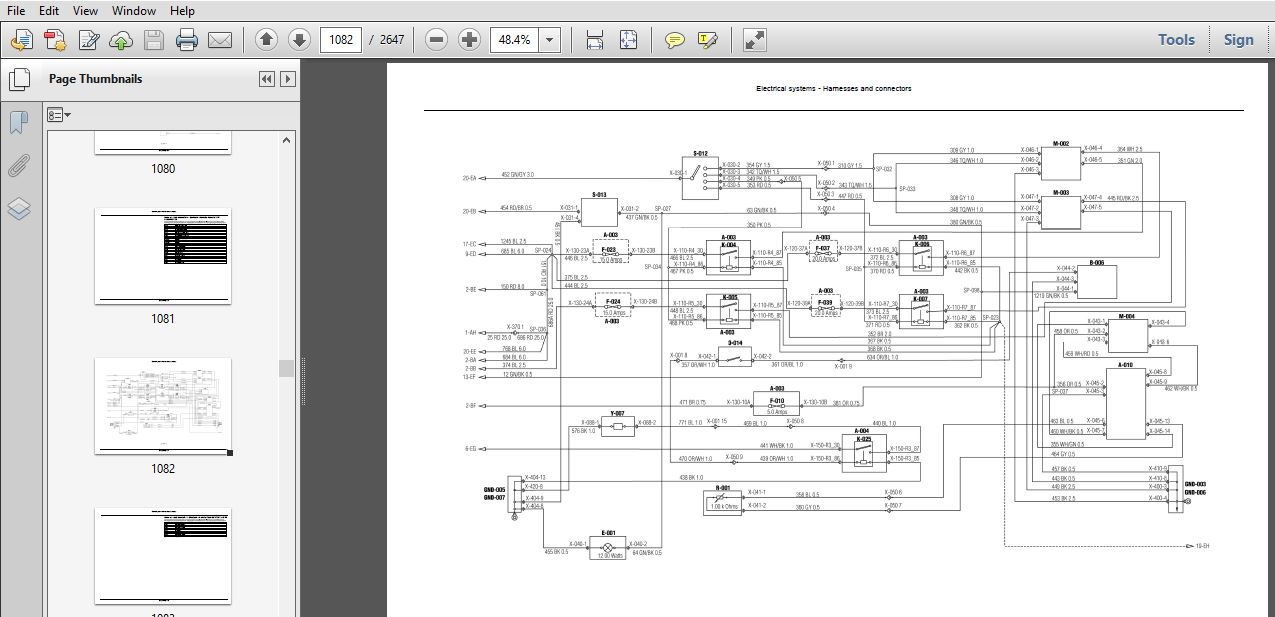1275x617 pixels.
Task: Open the Help menu
Action: click(x=182, y=11)
